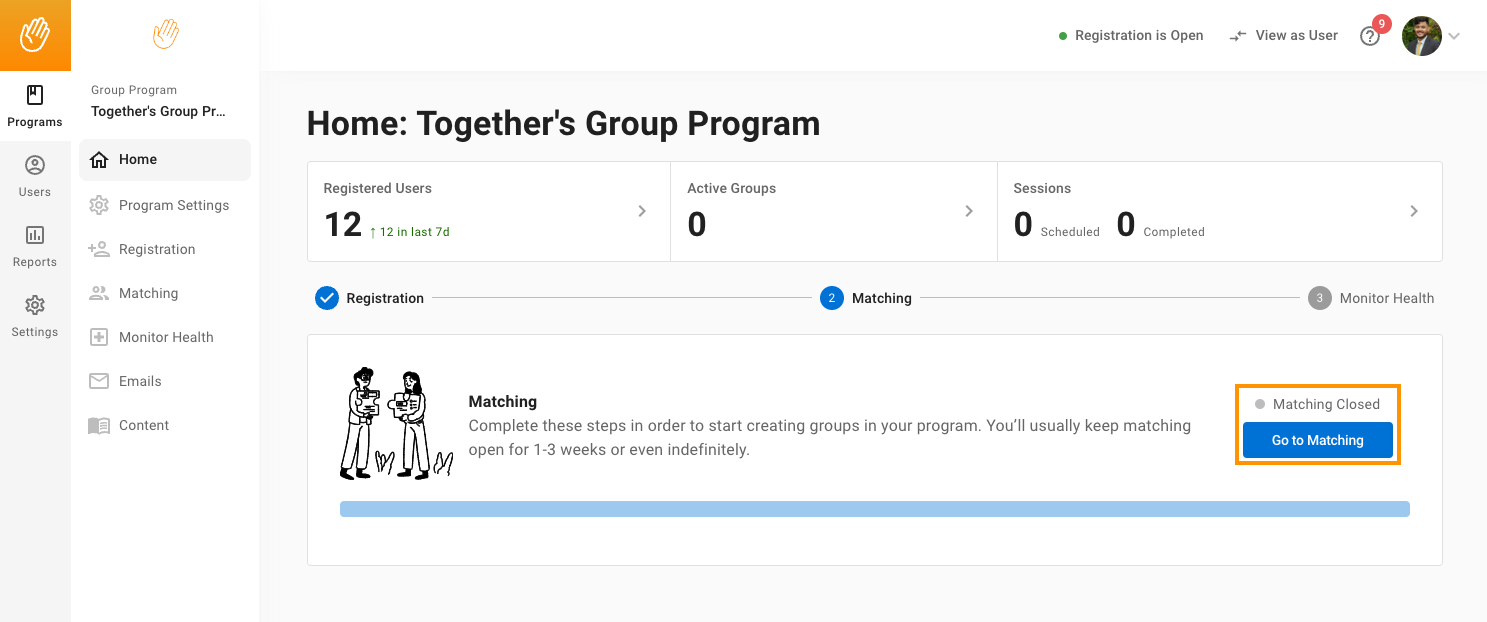Image resolution: width=1487 pixels, height=622 pixels.
Task: Click the Together's Group Pr... program name
Action: 158,111
